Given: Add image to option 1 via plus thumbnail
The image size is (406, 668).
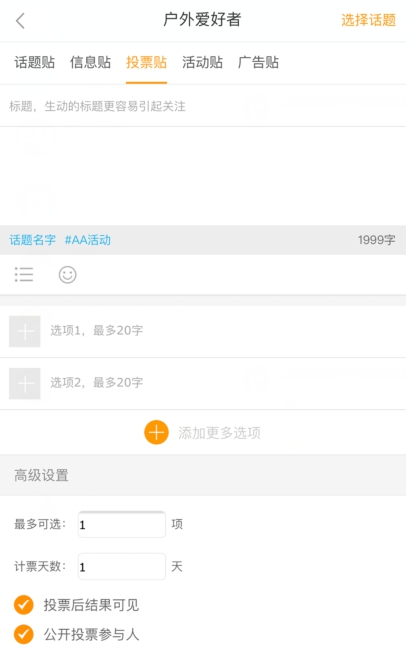Looking at the screenshot, I should click(x=25, y=331).
